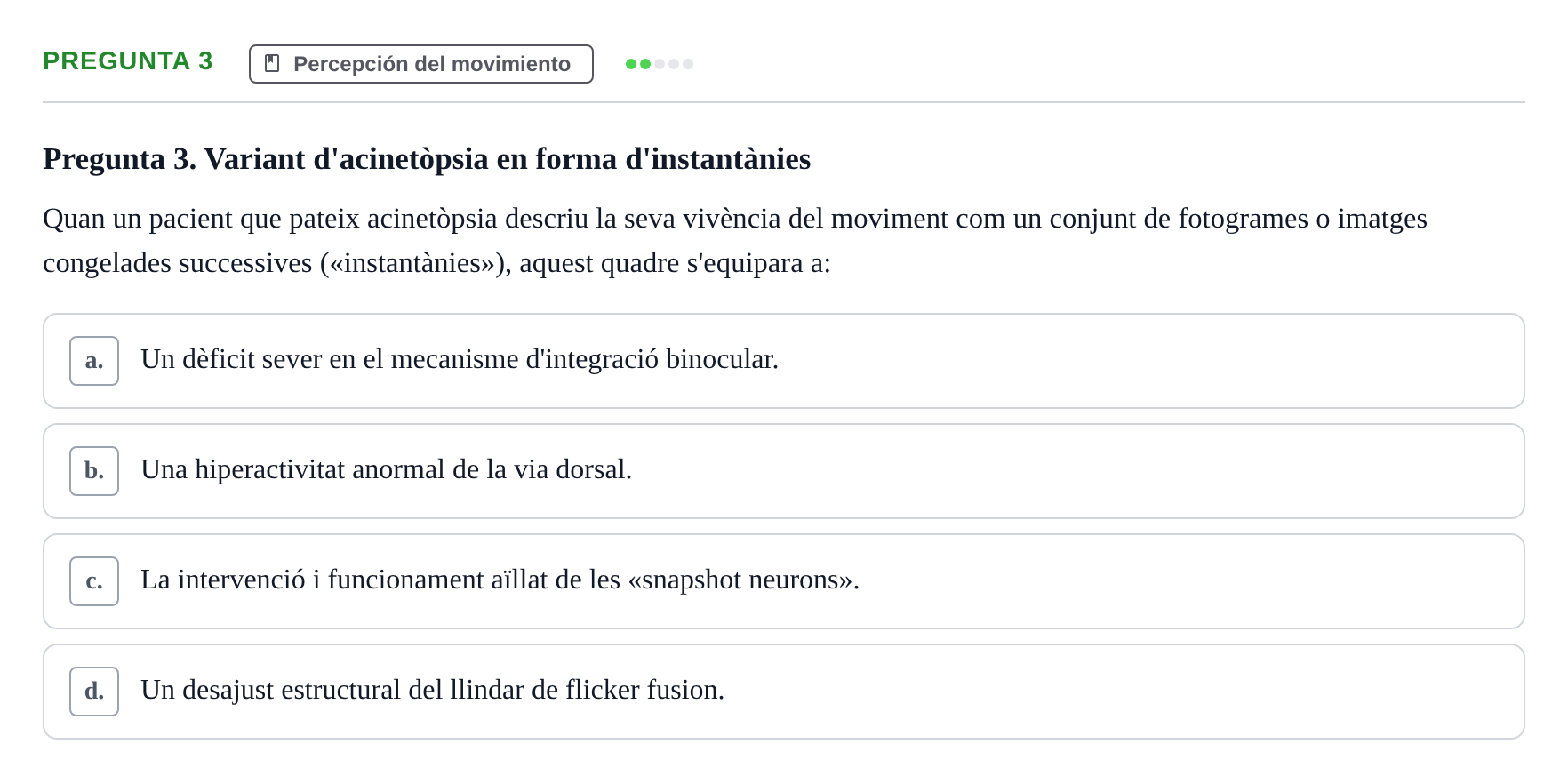
Task: Choose answer about binocular integration deficit
Action: tap(784, 361)
